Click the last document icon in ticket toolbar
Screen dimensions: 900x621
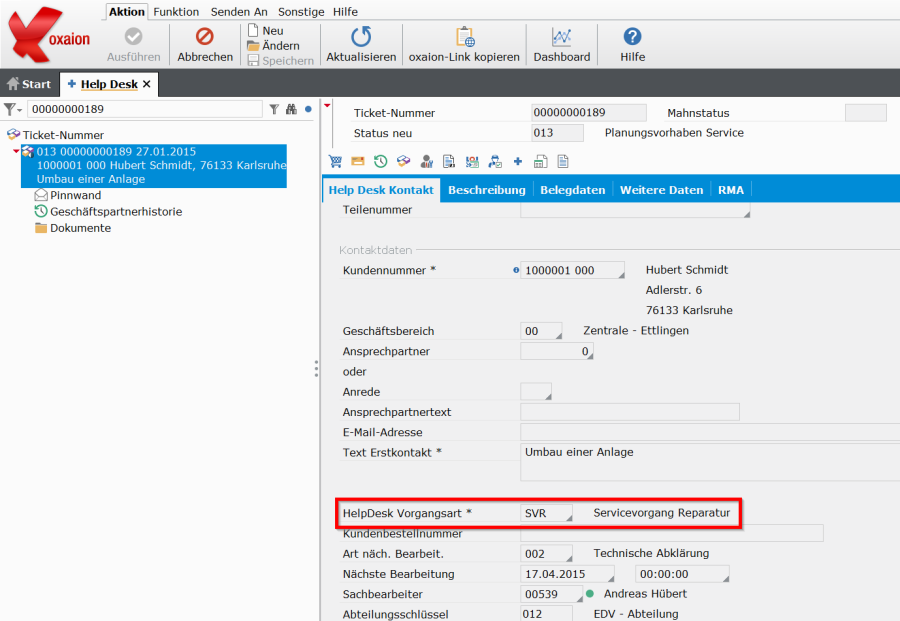pyautogui.click(x=563, y=162)
